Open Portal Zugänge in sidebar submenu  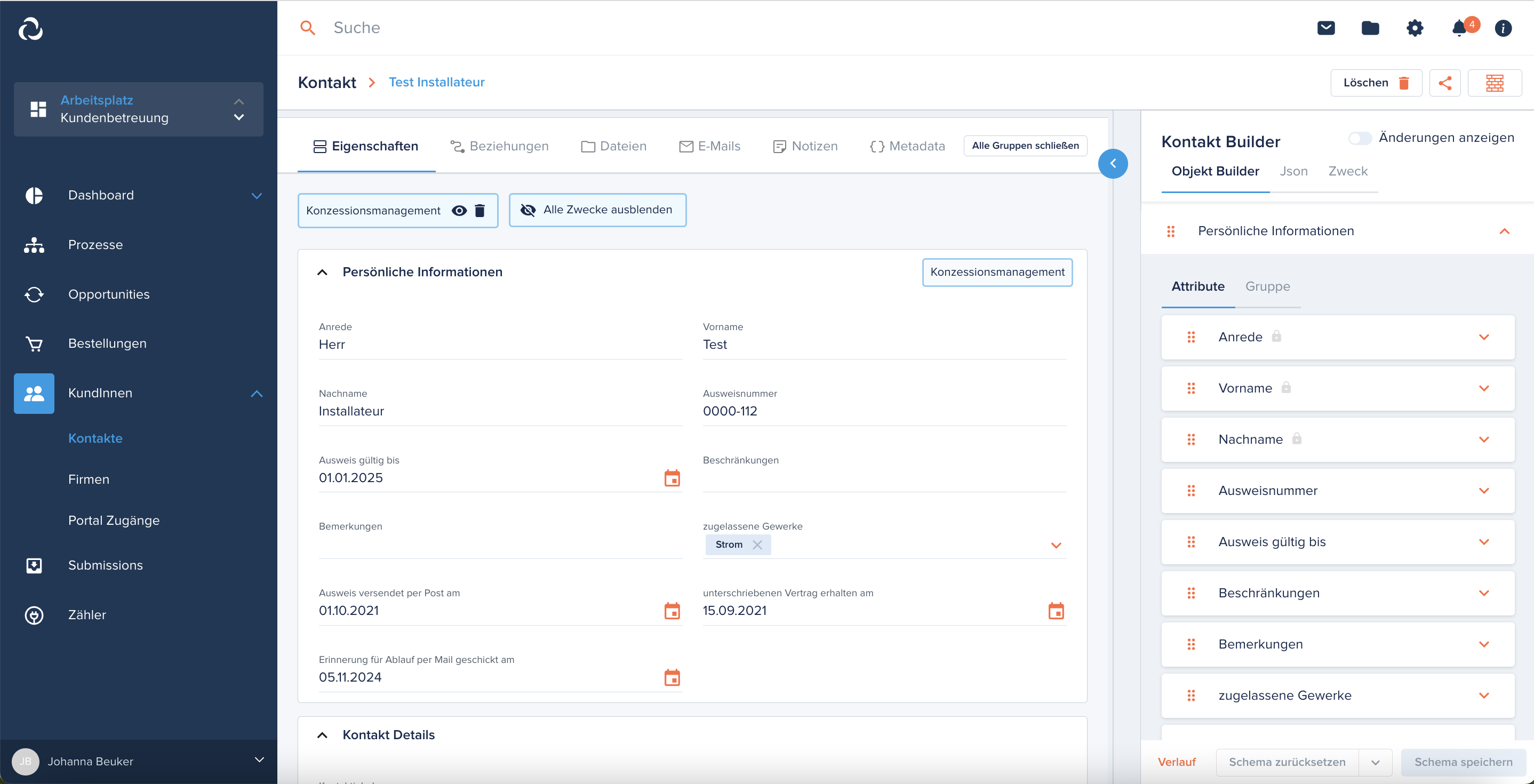coord(114,521)
